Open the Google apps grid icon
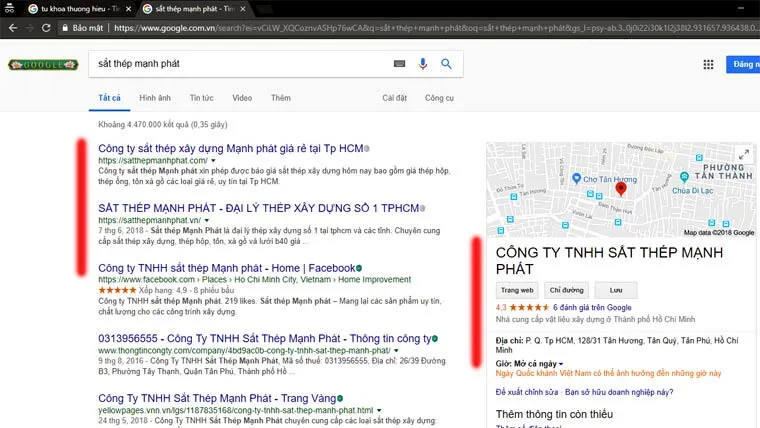This screenshot has width=760, height=428. tap(708, 64)
